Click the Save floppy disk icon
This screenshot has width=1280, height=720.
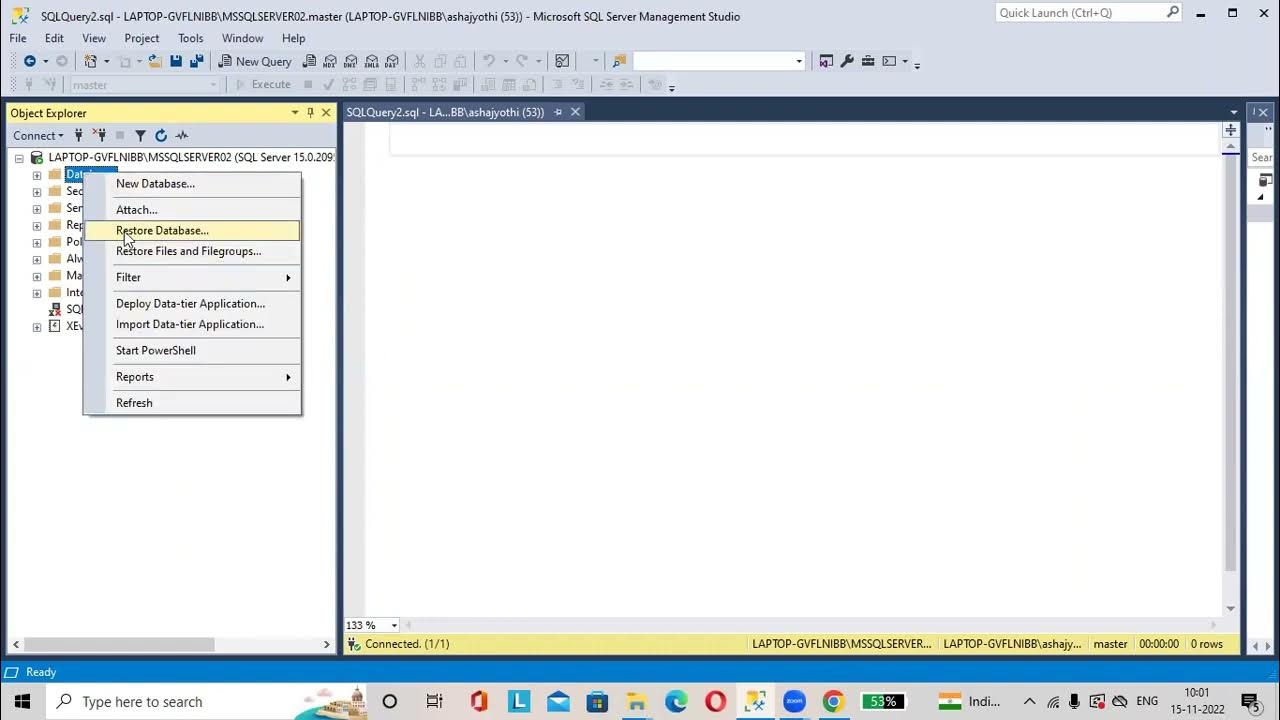tap(176, 61)
